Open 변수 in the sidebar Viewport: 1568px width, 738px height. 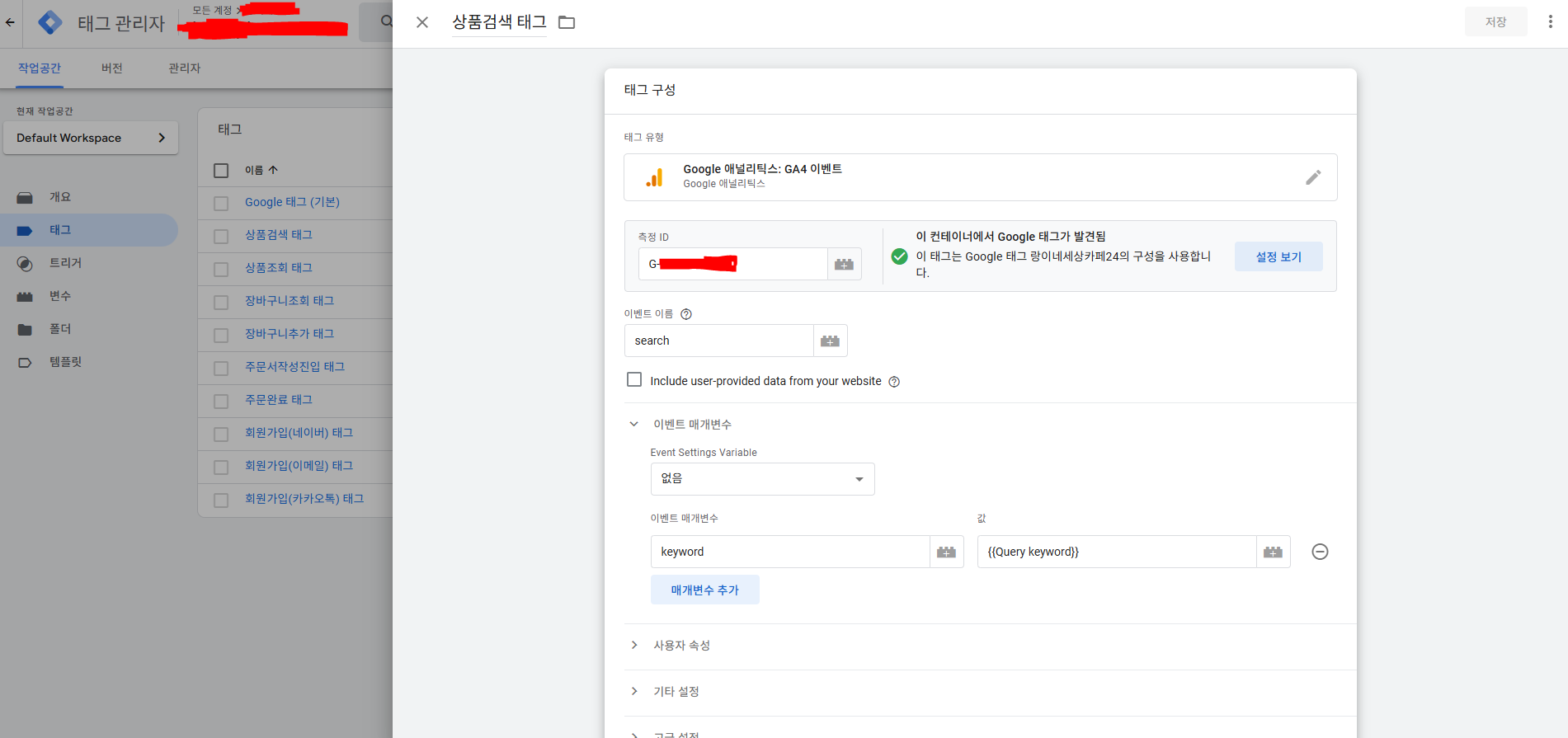click(x=89, y=296)
